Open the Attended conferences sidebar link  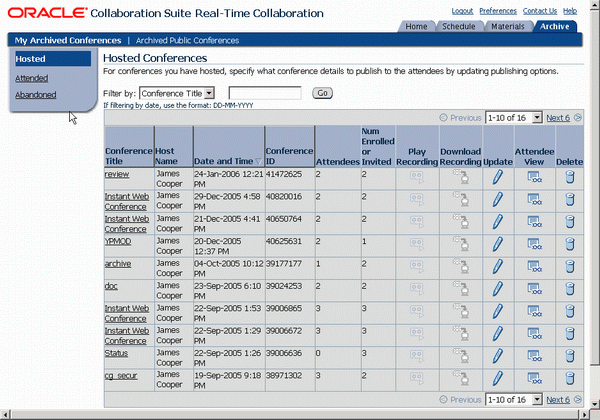click(x=31, y=78)
